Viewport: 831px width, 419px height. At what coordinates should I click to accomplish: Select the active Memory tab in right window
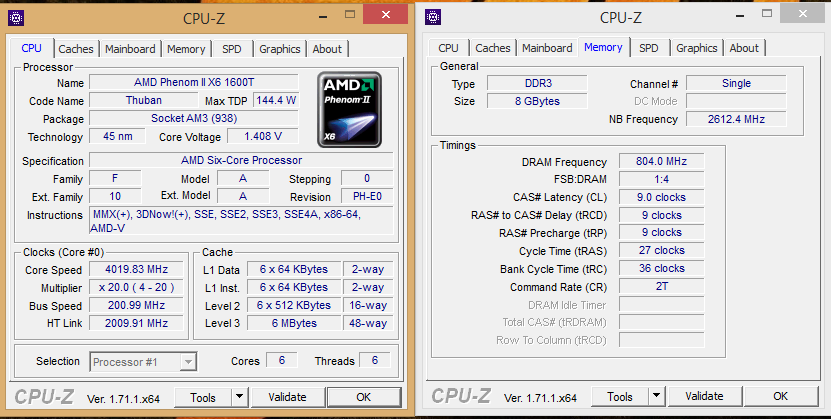click(x=603, y=47)
